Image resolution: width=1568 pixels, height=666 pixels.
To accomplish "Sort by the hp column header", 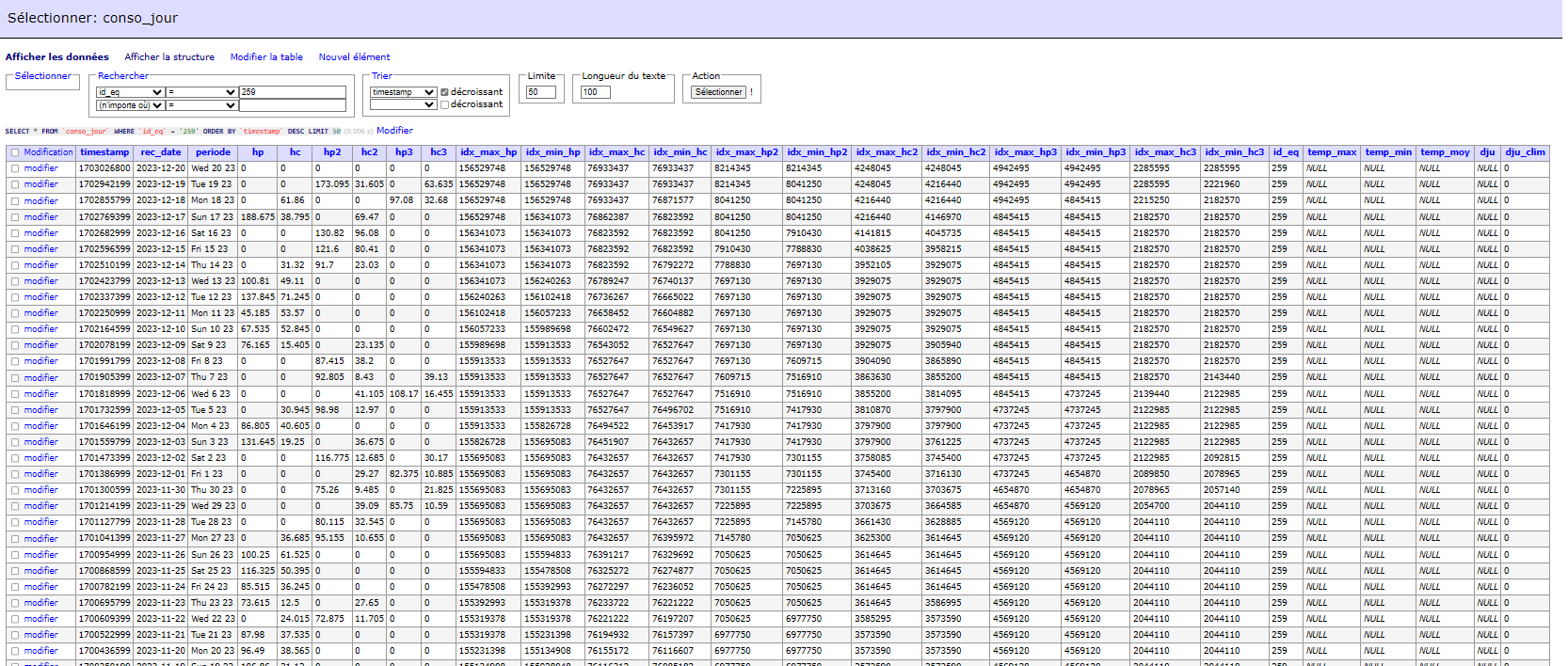I will (258, 152).
